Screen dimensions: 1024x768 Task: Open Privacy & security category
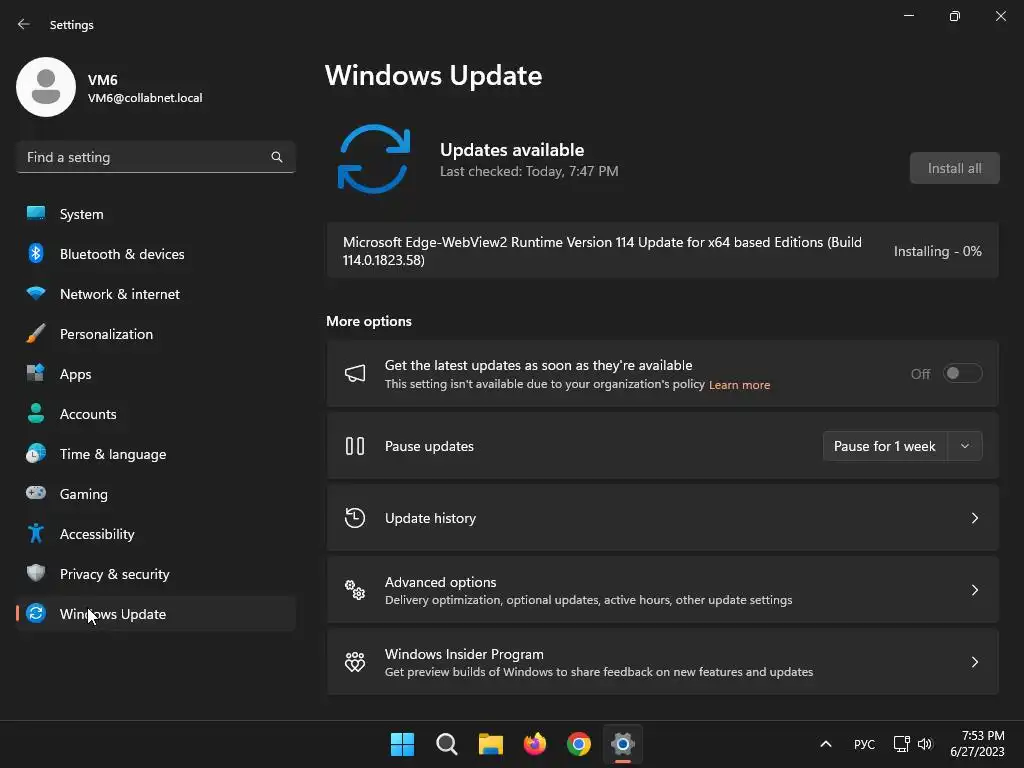click(x=156, y=573)
